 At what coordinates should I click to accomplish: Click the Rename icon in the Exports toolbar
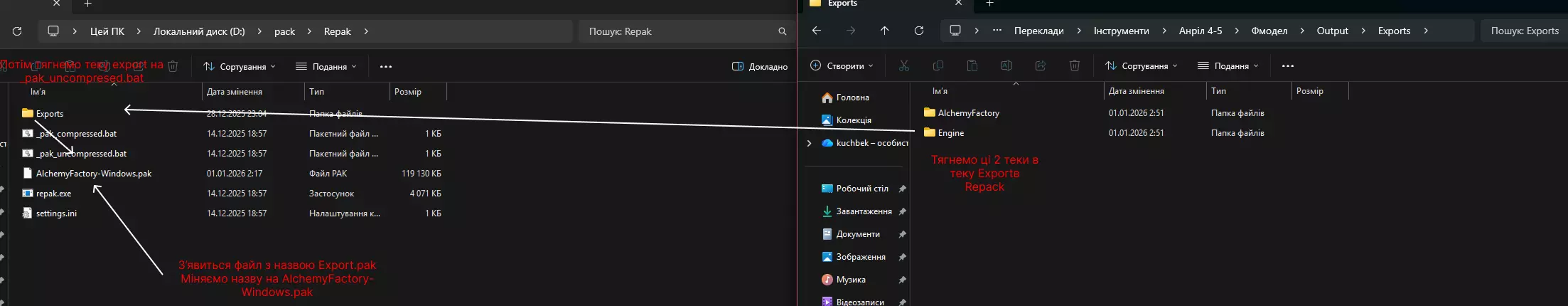1006,65
